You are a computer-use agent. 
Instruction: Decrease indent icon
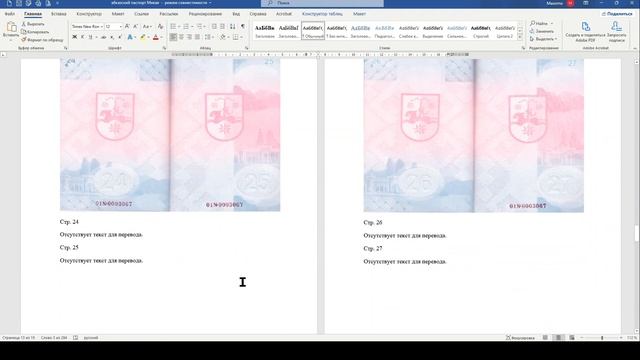coord(214,27)
